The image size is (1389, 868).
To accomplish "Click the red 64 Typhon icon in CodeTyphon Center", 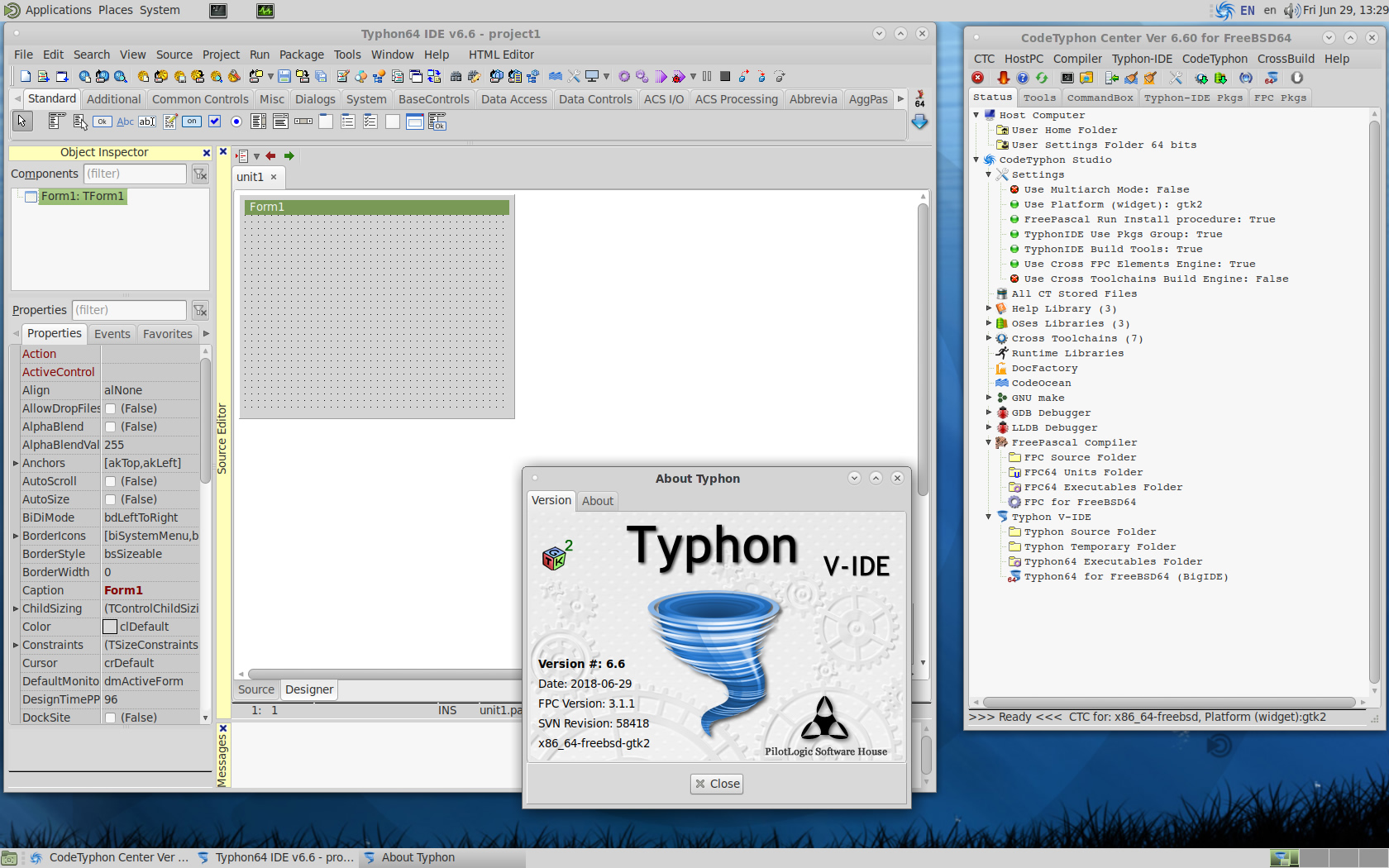I will tap(1272, 78).
